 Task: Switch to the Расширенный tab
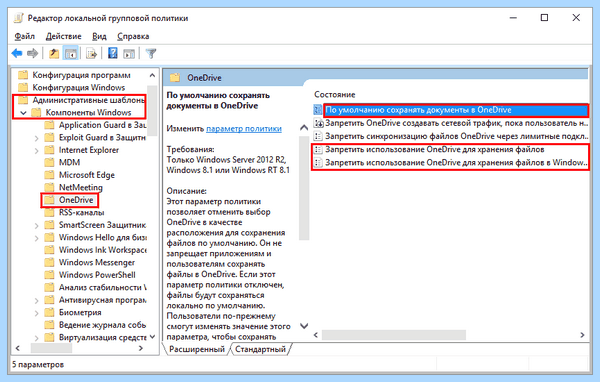(x=197, y=349)
